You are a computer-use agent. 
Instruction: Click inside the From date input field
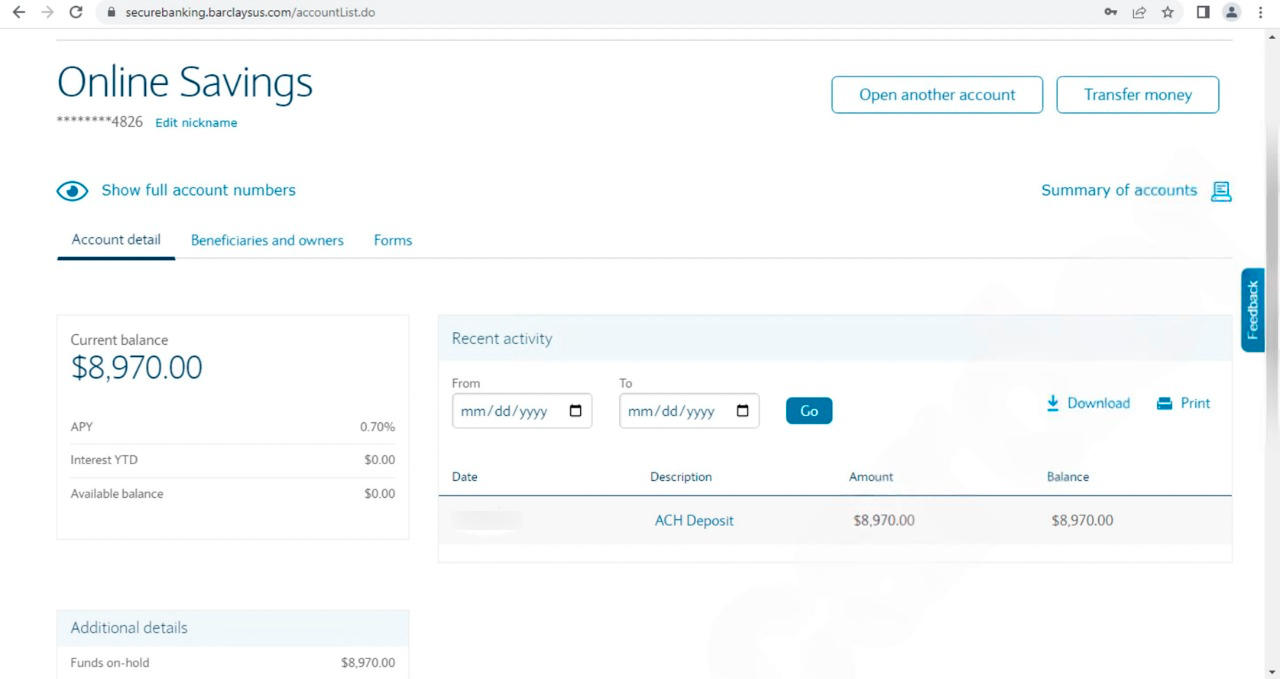pyautogui.click(x=505, y=411)
